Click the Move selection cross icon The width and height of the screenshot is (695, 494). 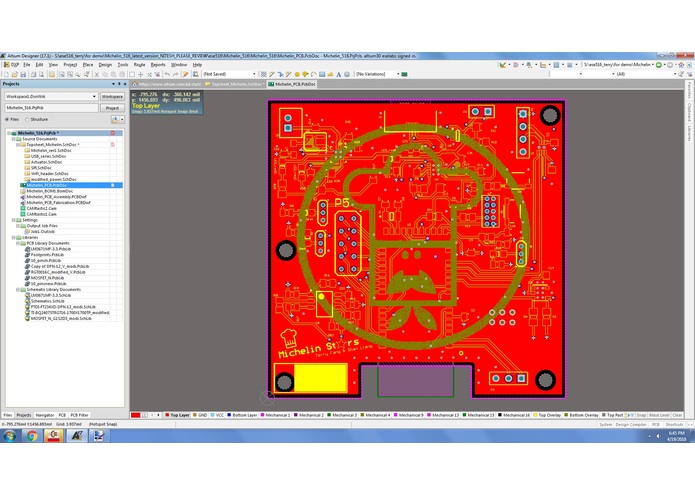click(140, 74)
